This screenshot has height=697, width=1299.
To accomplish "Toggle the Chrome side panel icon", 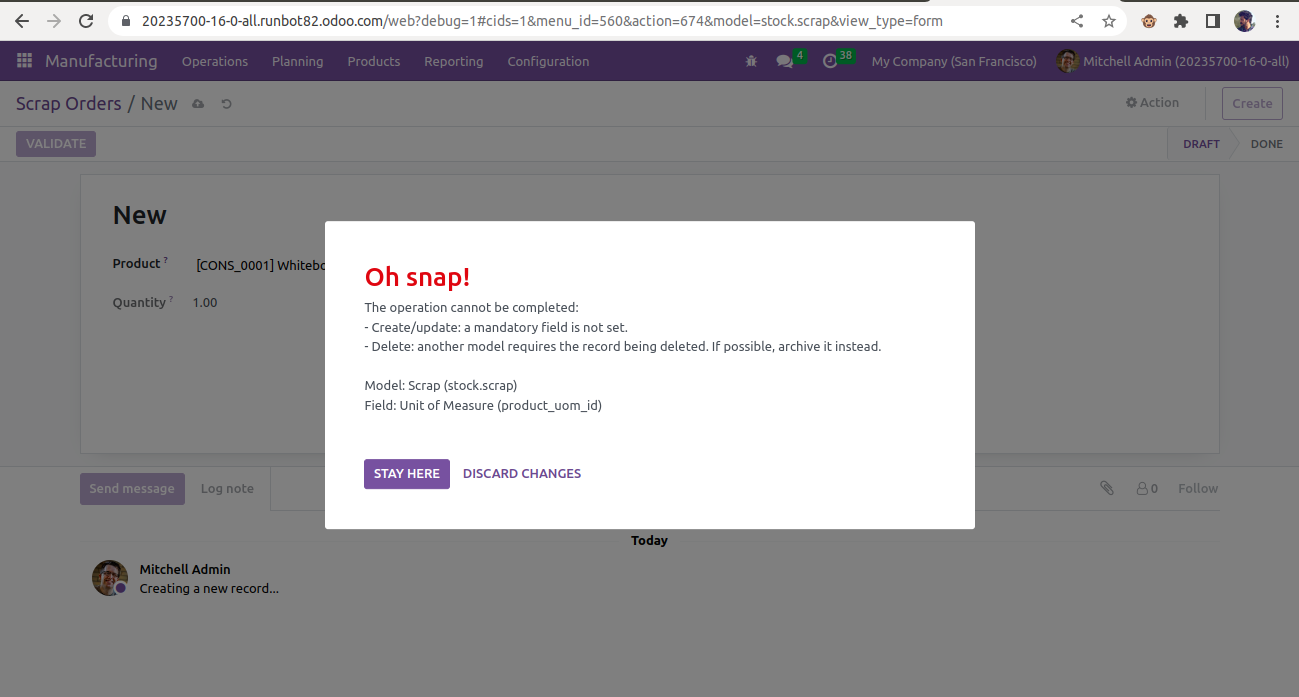I will (1212, 20).
